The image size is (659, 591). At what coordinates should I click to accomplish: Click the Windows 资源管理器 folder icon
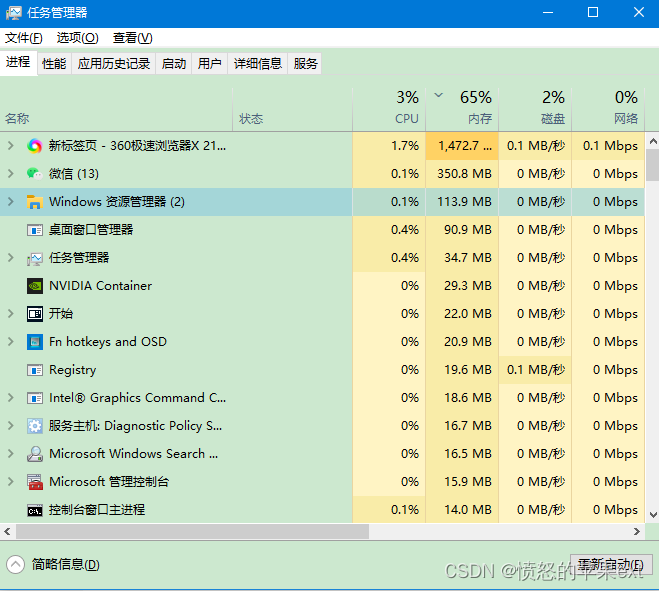pos(35,202)
